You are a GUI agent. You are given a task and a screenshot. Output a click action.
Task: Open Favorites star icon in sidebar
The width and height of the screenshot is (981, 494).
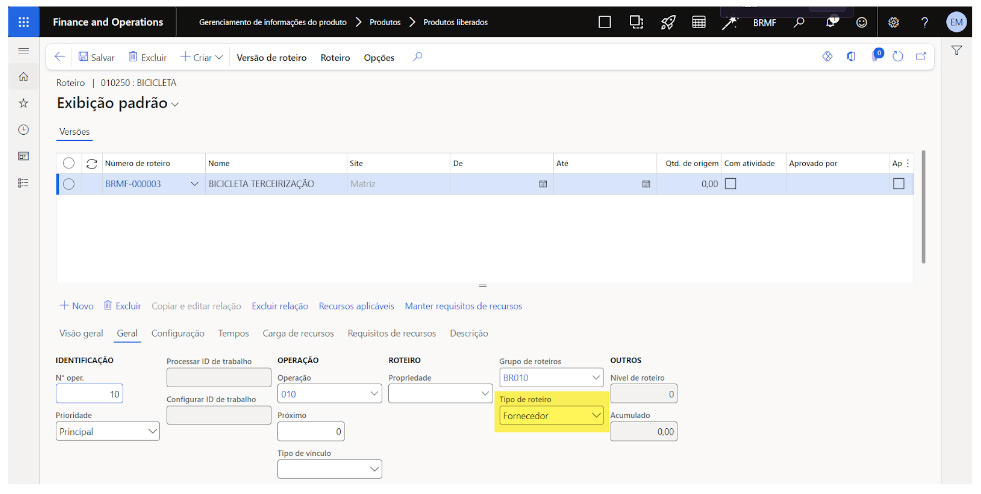click(x=24, y=103)
